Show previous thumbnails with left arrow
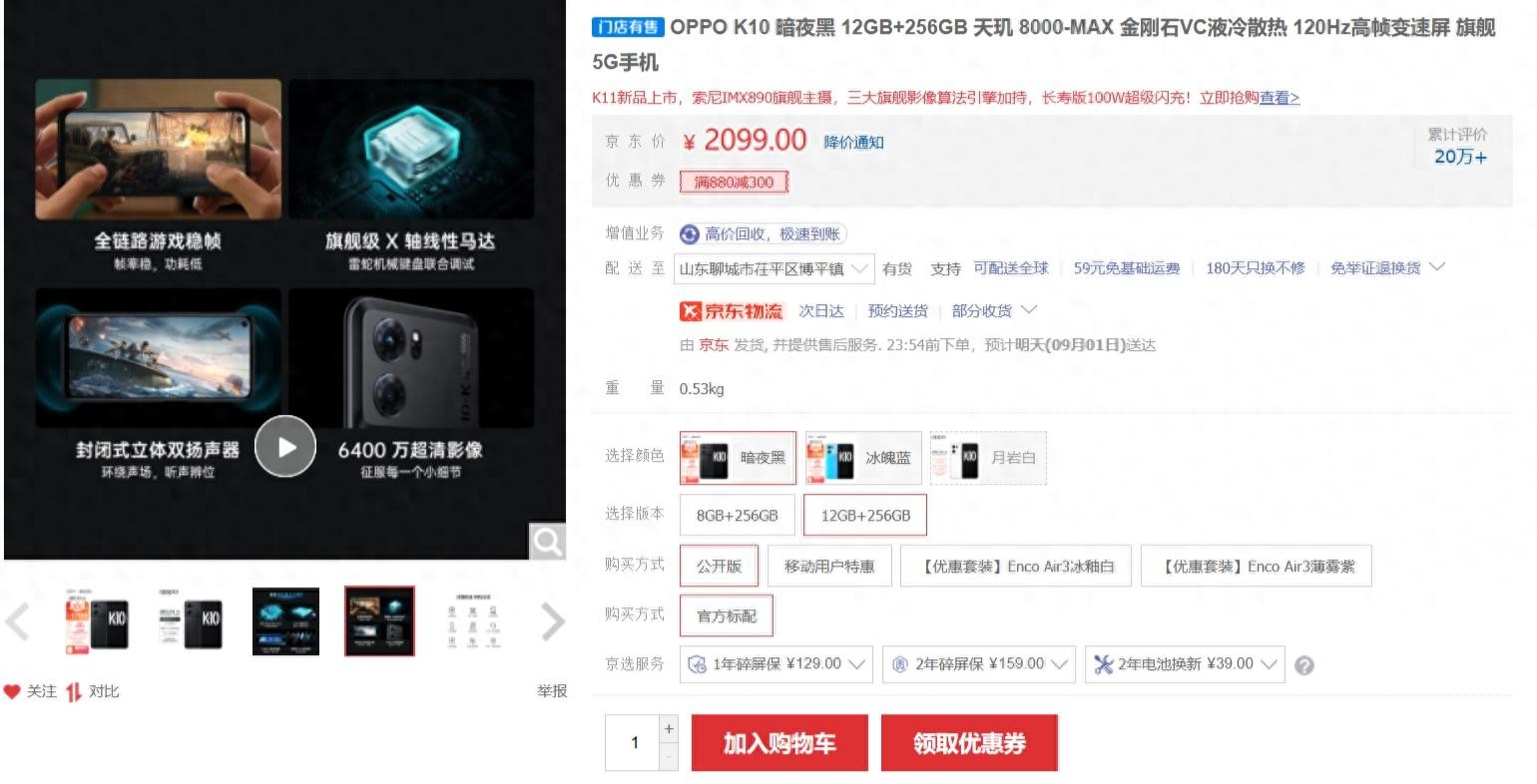Image resolution: width=1537 pixels, height=784 pixels. (x=18, y=621)
